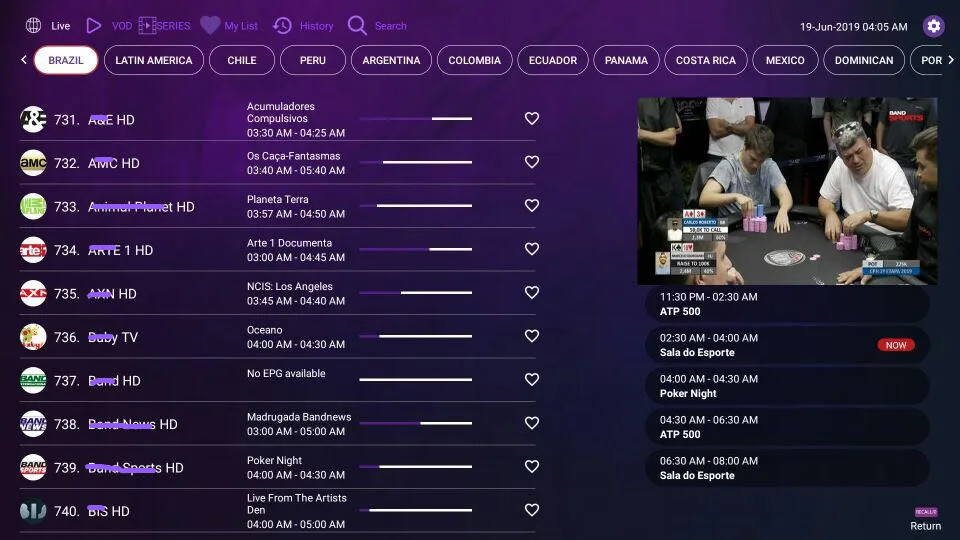Screen dimensions: 960x540
Task: Toggle heart on channel 738 row
Action: [x=532, y=422]
